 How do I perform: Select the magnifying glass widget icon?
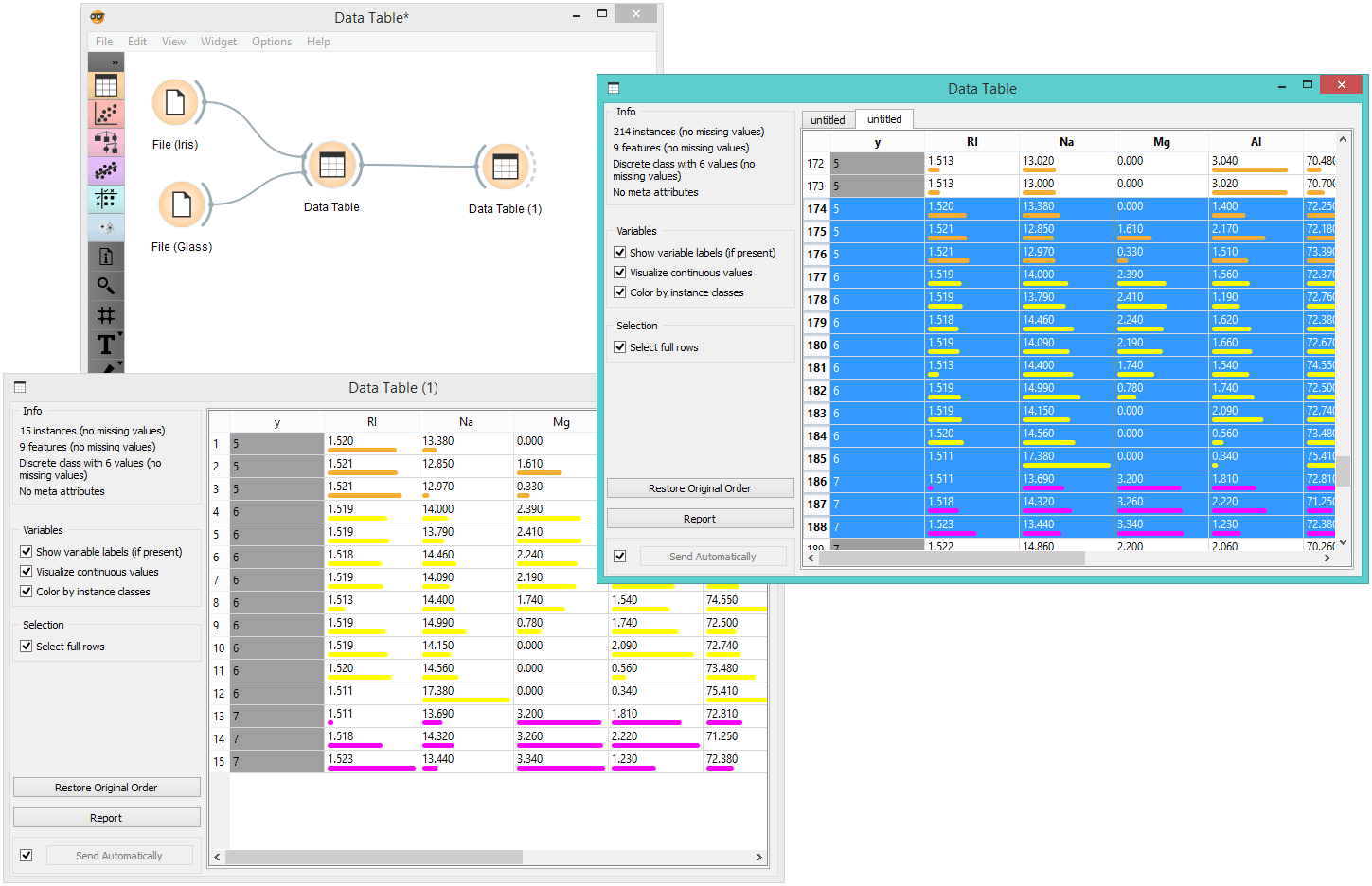[x=106, y=286]
